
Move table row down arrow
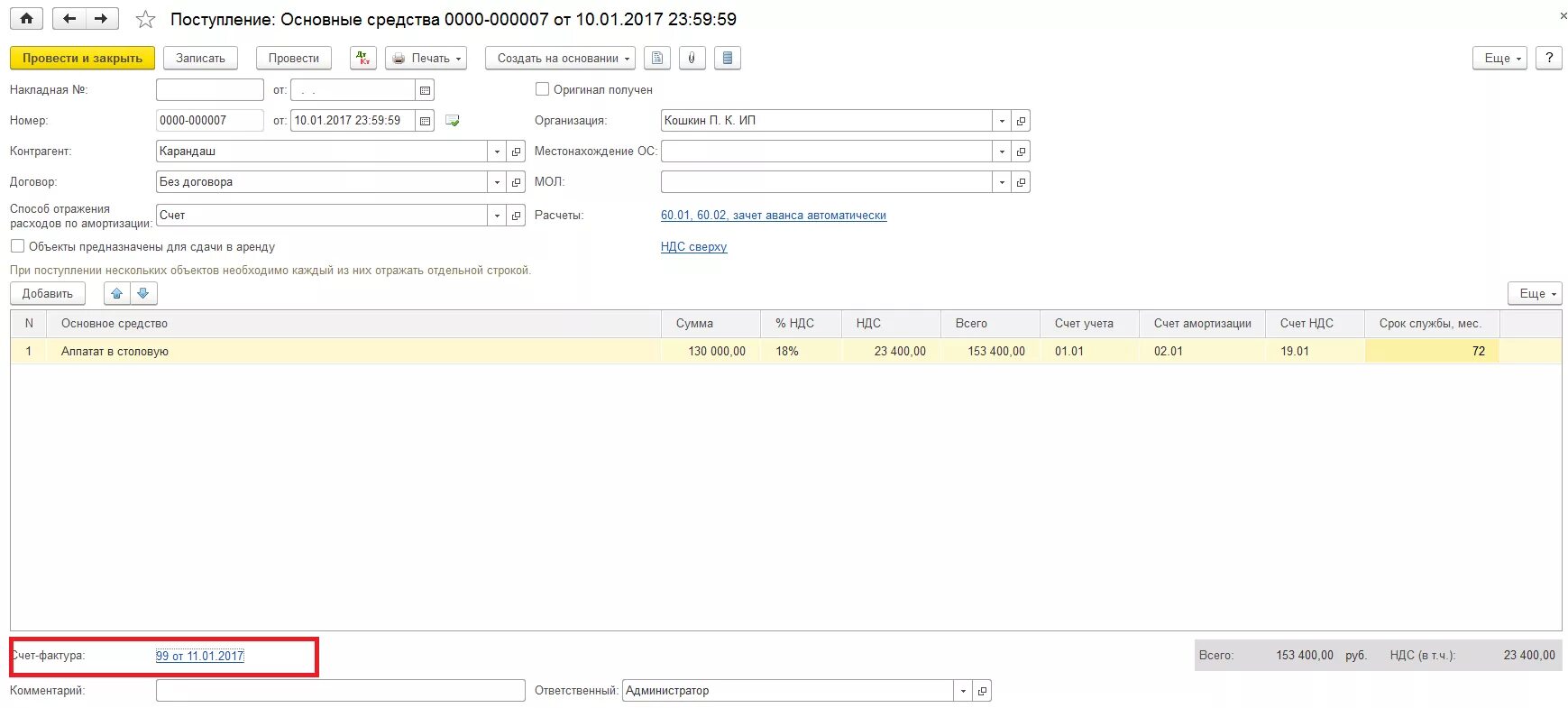tap(143, 293)
